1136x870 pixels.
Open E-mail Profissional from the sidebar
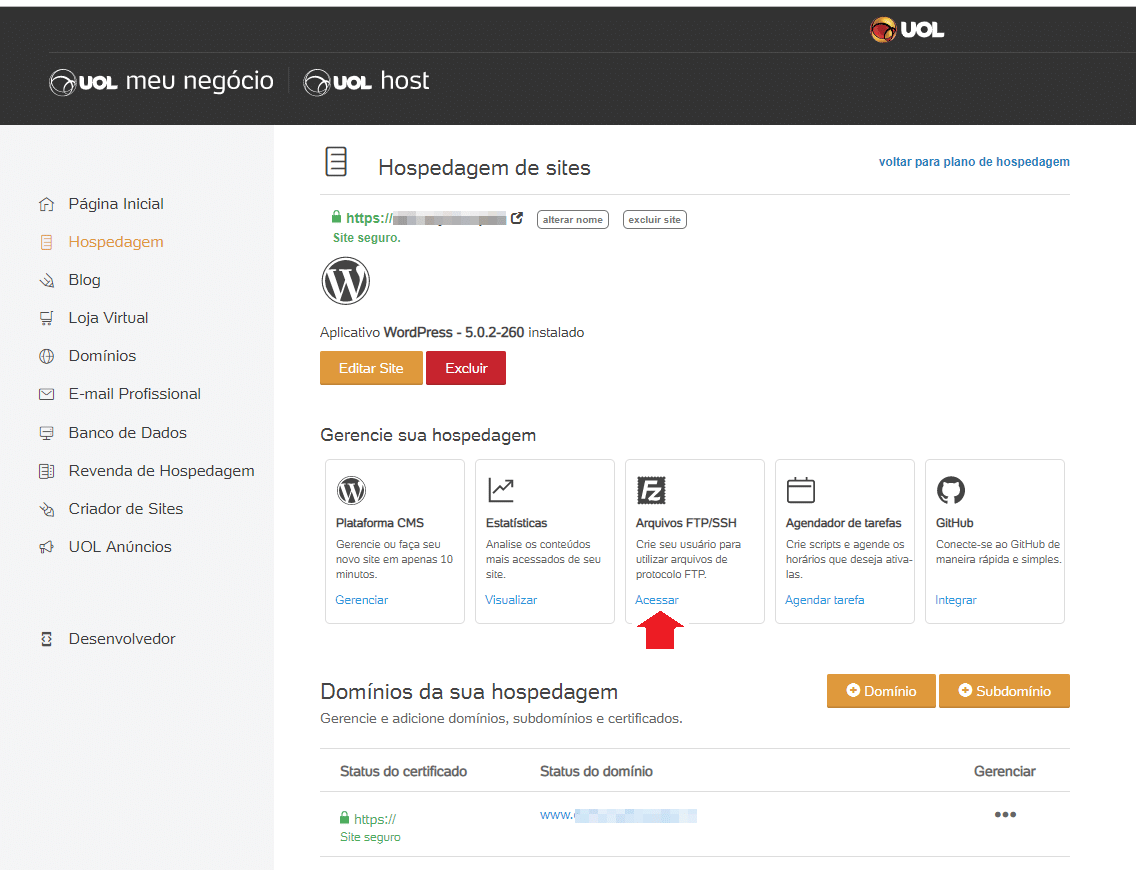(x=135, y=394)
